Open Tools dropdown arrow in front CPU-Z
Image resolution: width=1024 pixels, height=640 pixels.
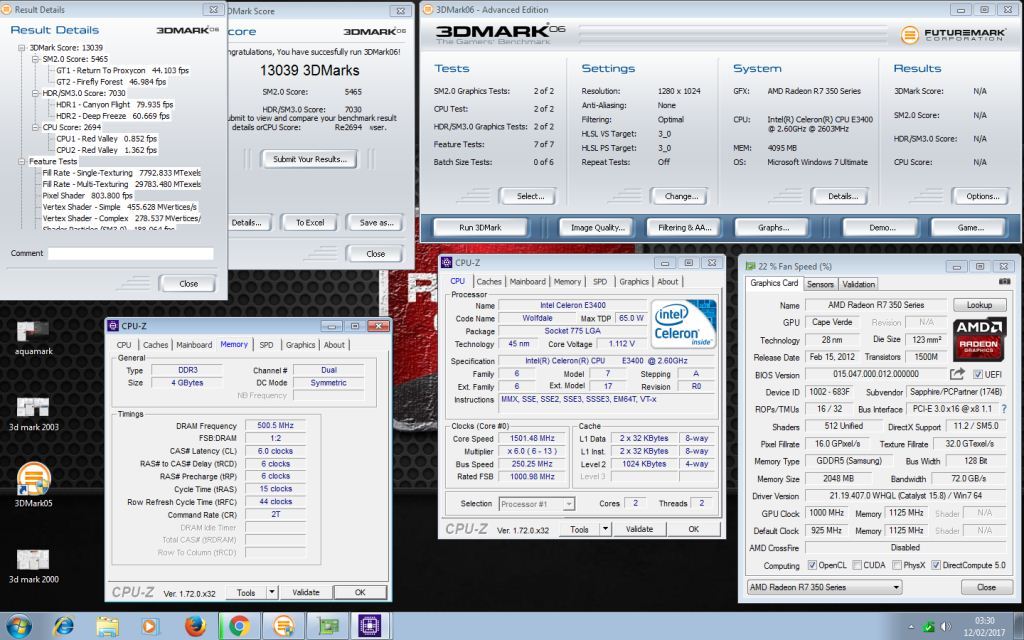[x=605, y=529]
